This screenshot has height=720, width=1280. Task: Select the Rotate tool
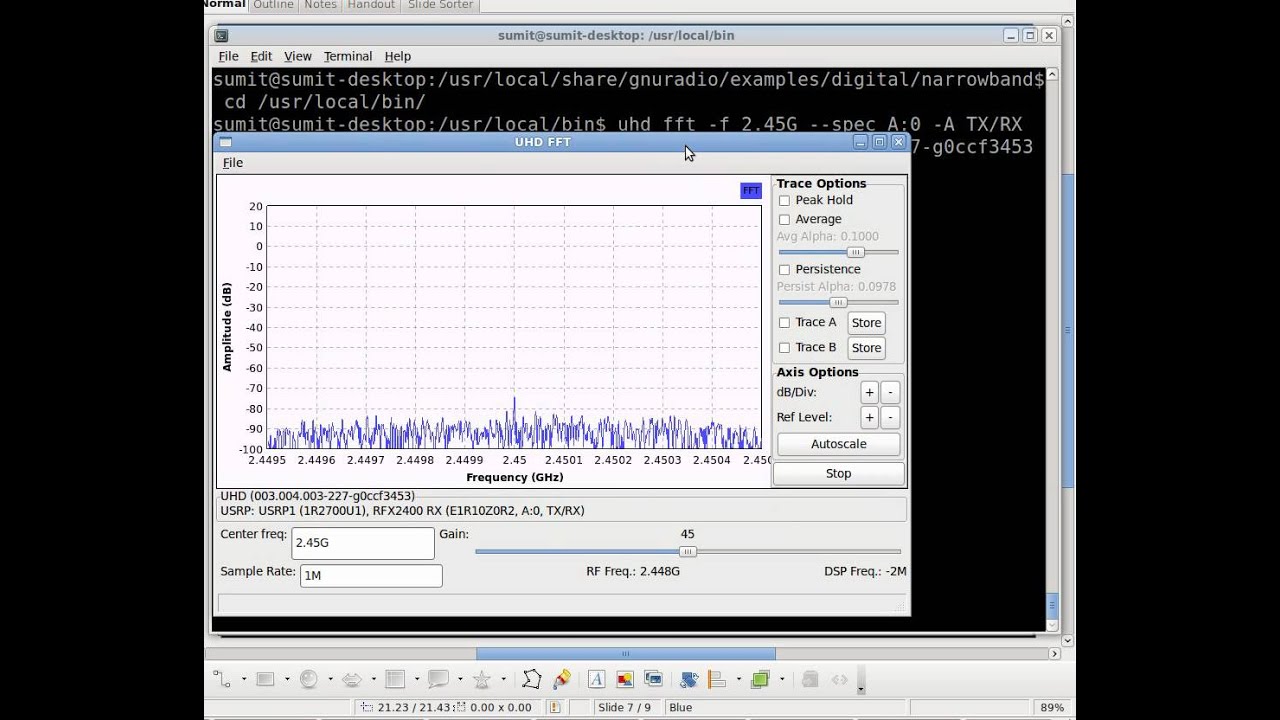pos(688,679)
